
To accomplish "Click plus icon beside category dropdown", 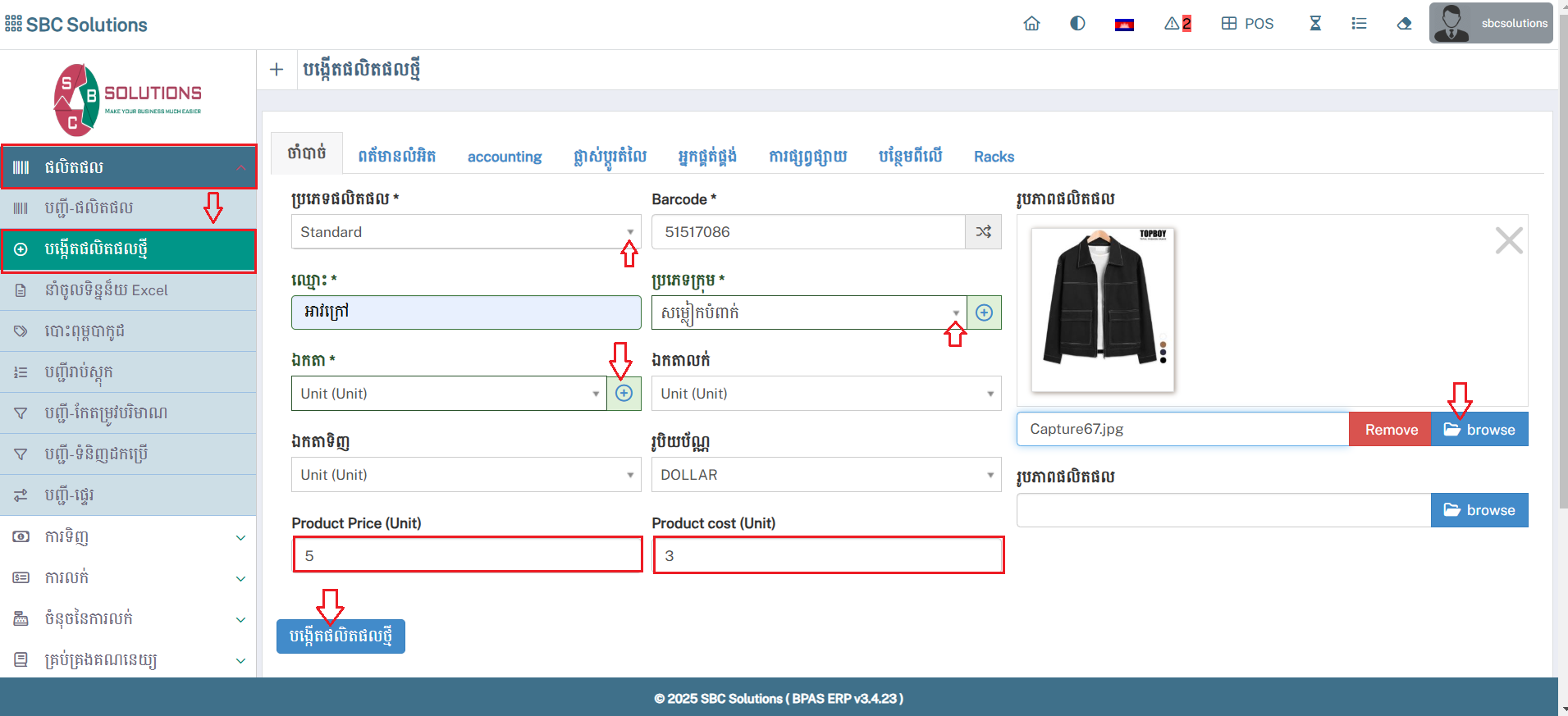I will coord(984,312).
